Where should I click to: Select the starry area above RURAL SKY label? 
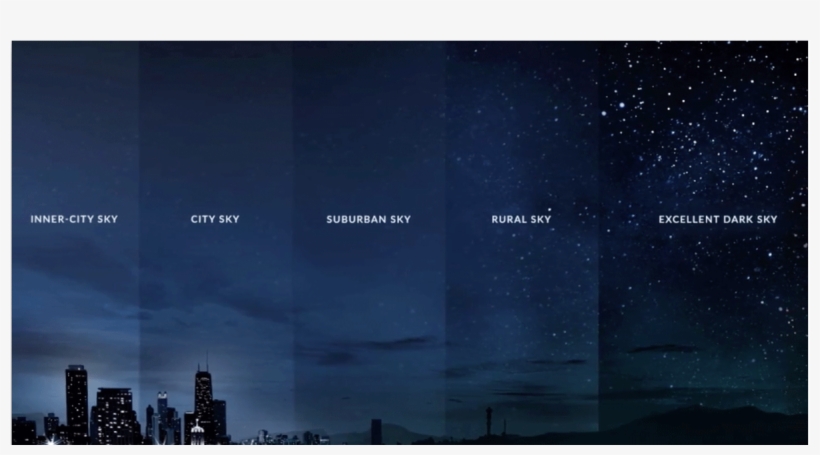pyautogui.click(x=521, y=130)
